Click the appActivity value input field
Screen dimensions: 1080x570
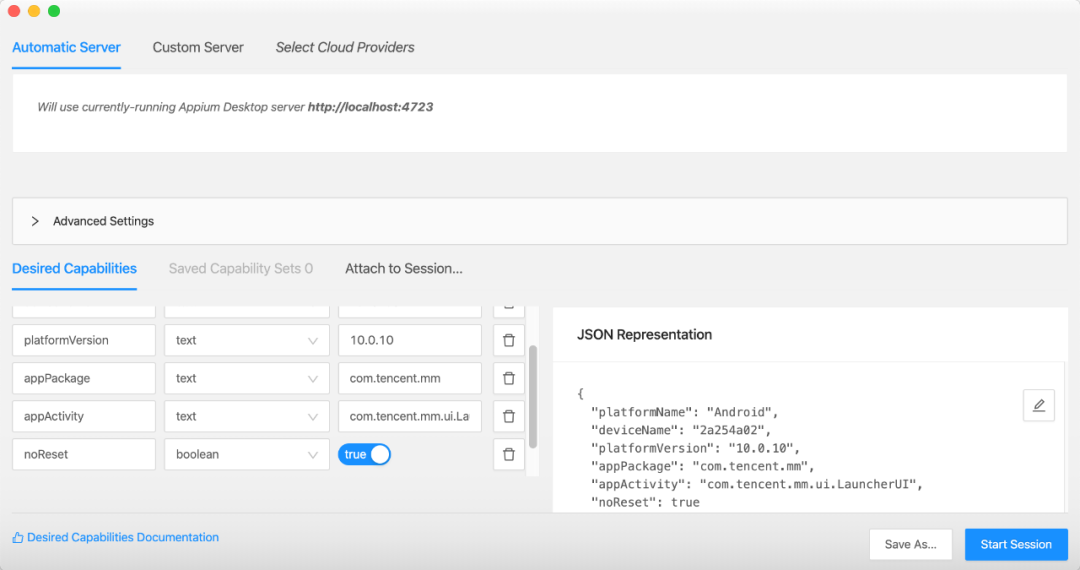pyautogui.click(x=410, y=416)
